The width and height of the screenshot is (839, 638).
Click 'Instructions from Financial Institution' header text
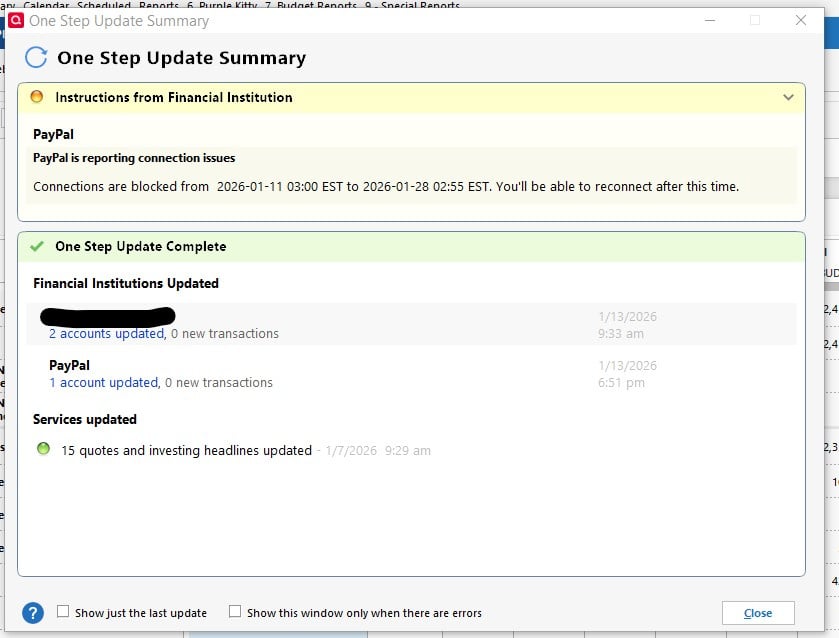tap(174, 97)
